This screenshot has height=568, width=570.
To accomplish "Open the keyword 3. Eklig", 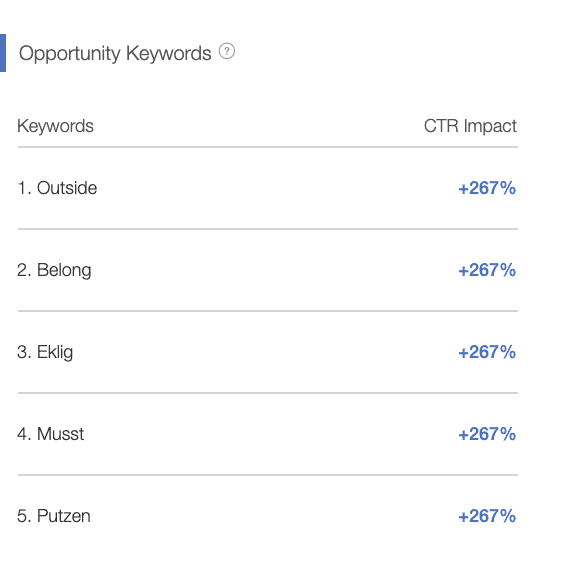I will click(45, 352).
